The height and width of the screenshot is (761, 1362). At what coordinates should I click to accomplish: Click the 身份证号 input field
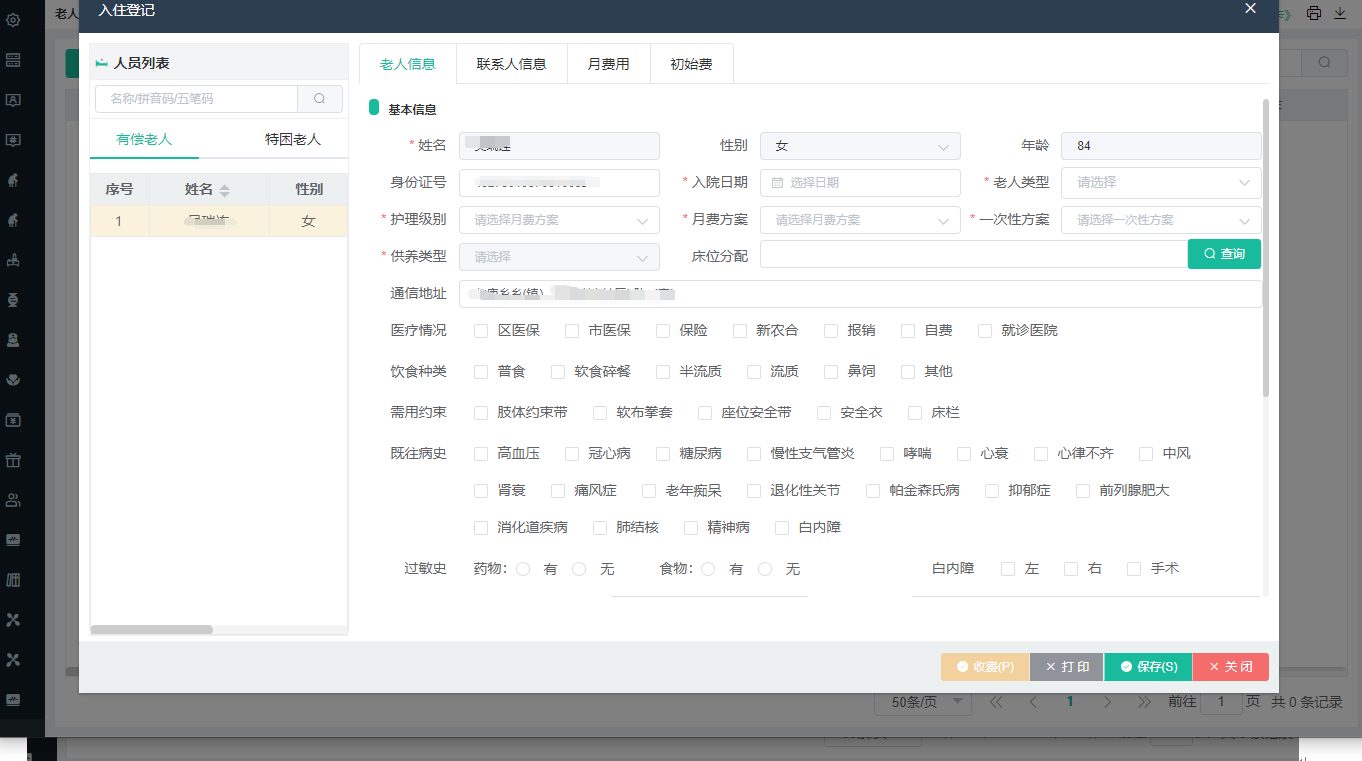pos(559,183)
